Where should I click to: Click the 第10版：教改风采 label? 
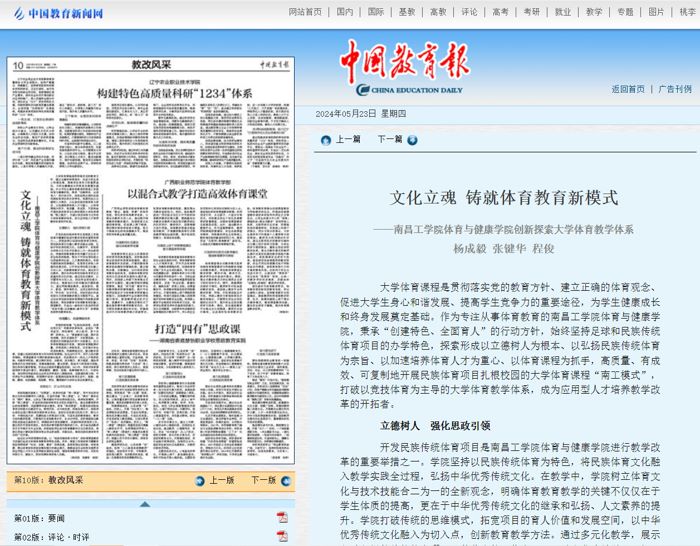pyautogui.click(x=49, y=480)
